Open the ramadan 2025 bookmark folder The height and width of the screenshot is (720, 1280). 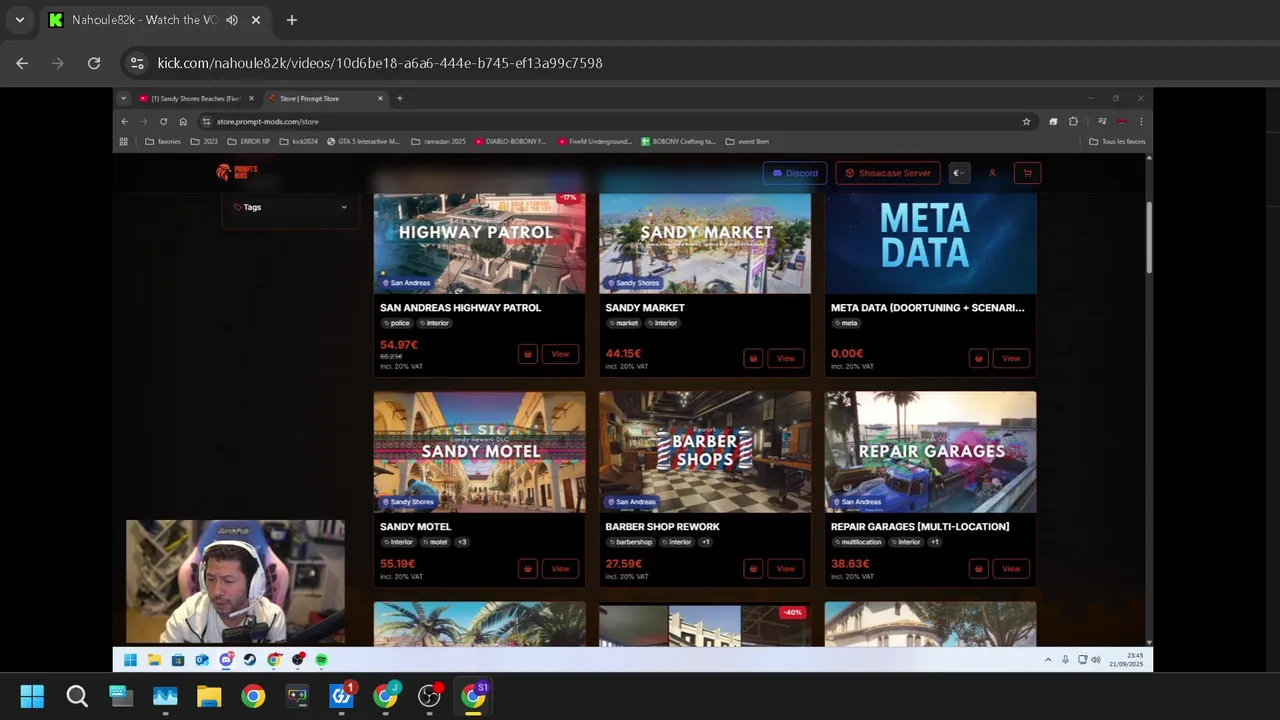438,141
